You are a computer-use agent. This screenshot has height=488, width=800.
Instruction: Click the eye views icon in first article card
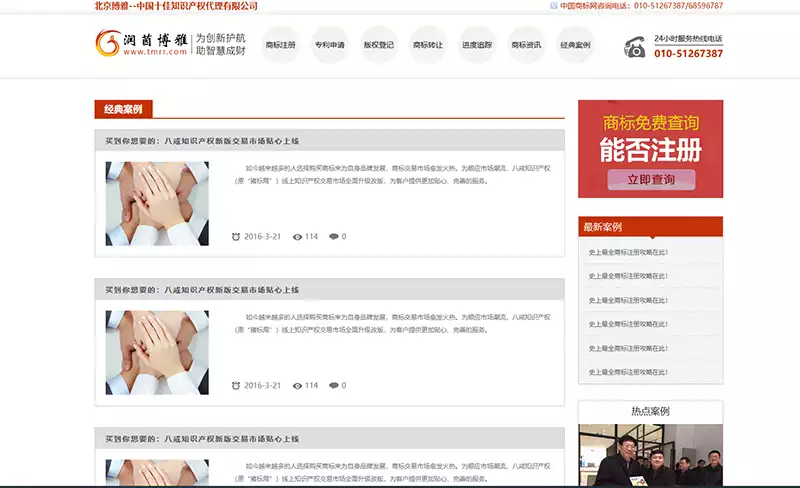click(297, 237)
